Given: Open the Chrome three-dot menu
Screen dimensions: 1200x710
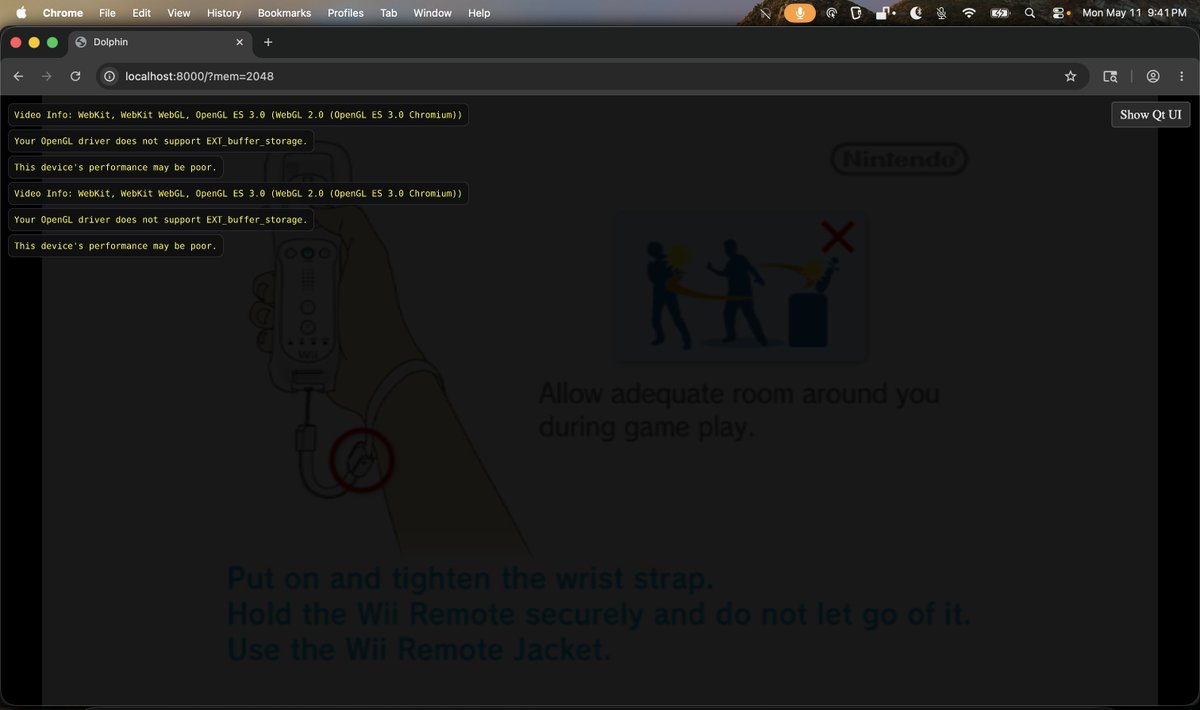Looking at the screenshot, I should (x=1181, y=76).
